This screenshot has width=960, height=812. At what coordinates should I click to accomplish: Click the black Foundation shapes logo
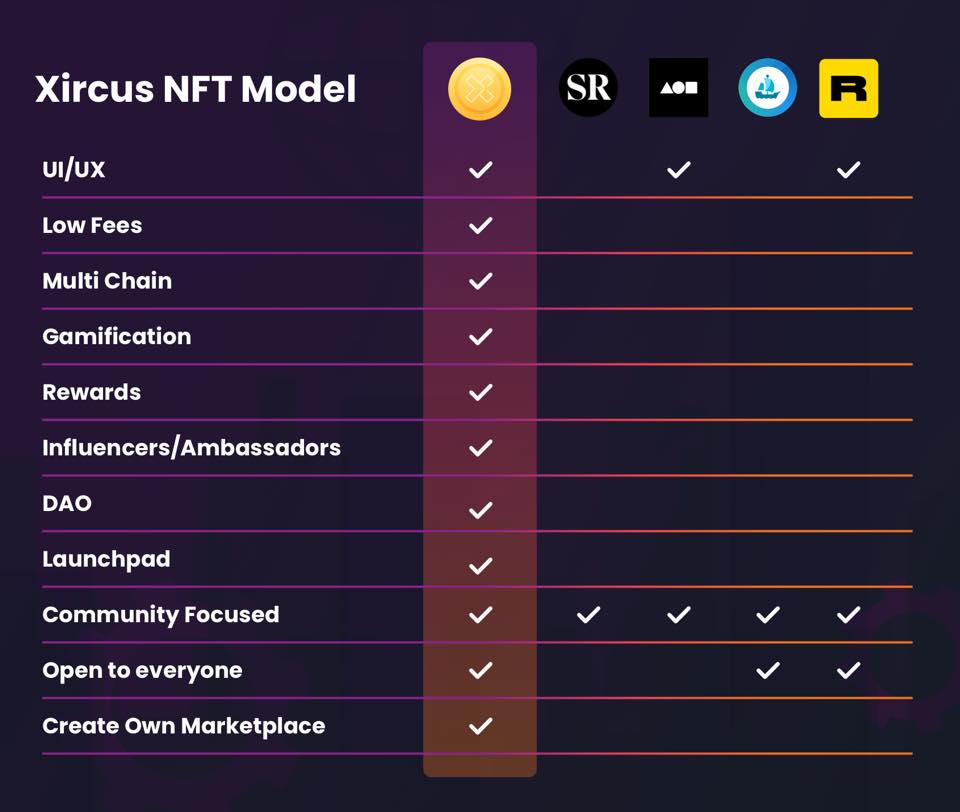(x=678, y=88)
